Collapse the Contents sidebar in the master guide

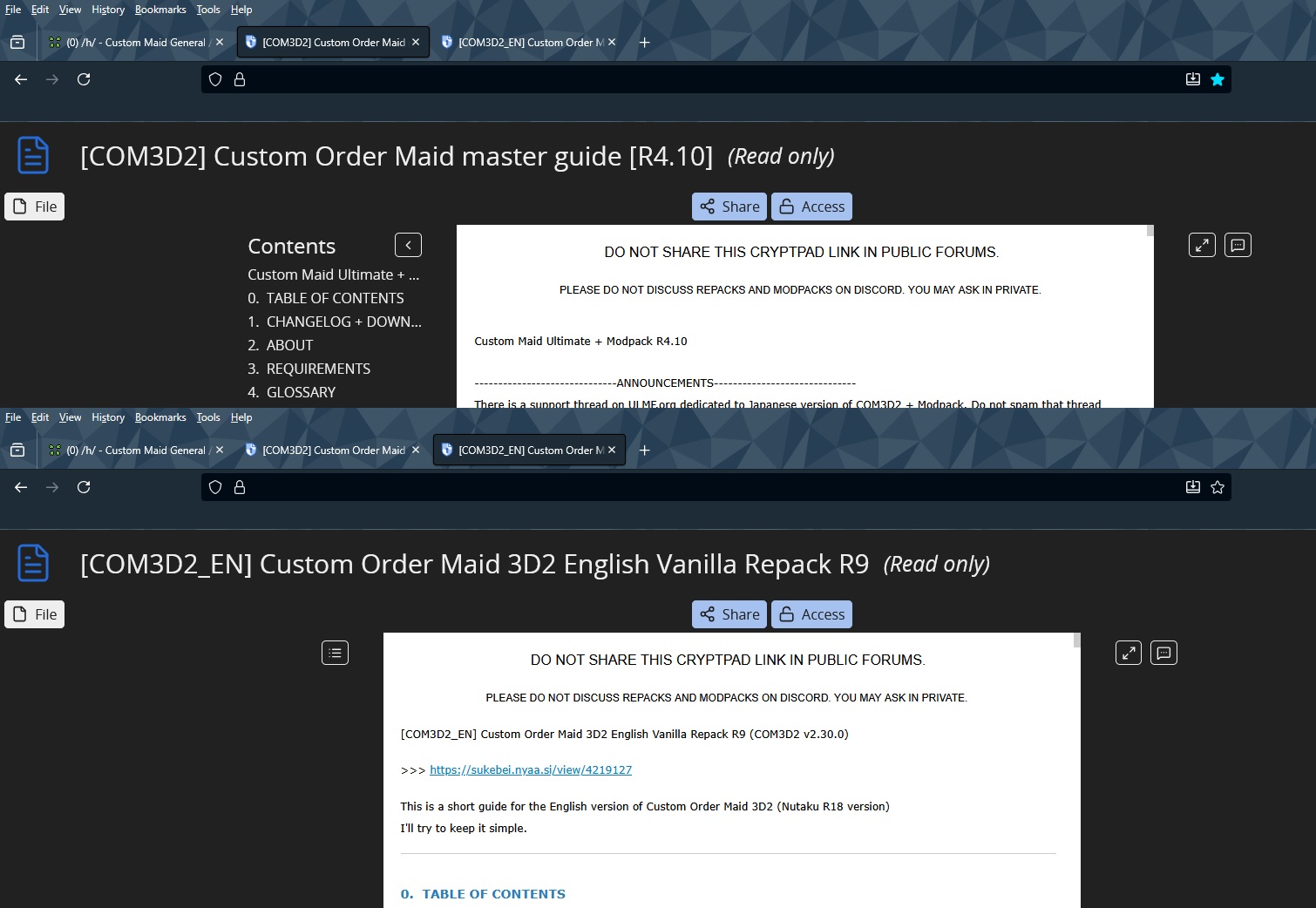click(408, 245)
